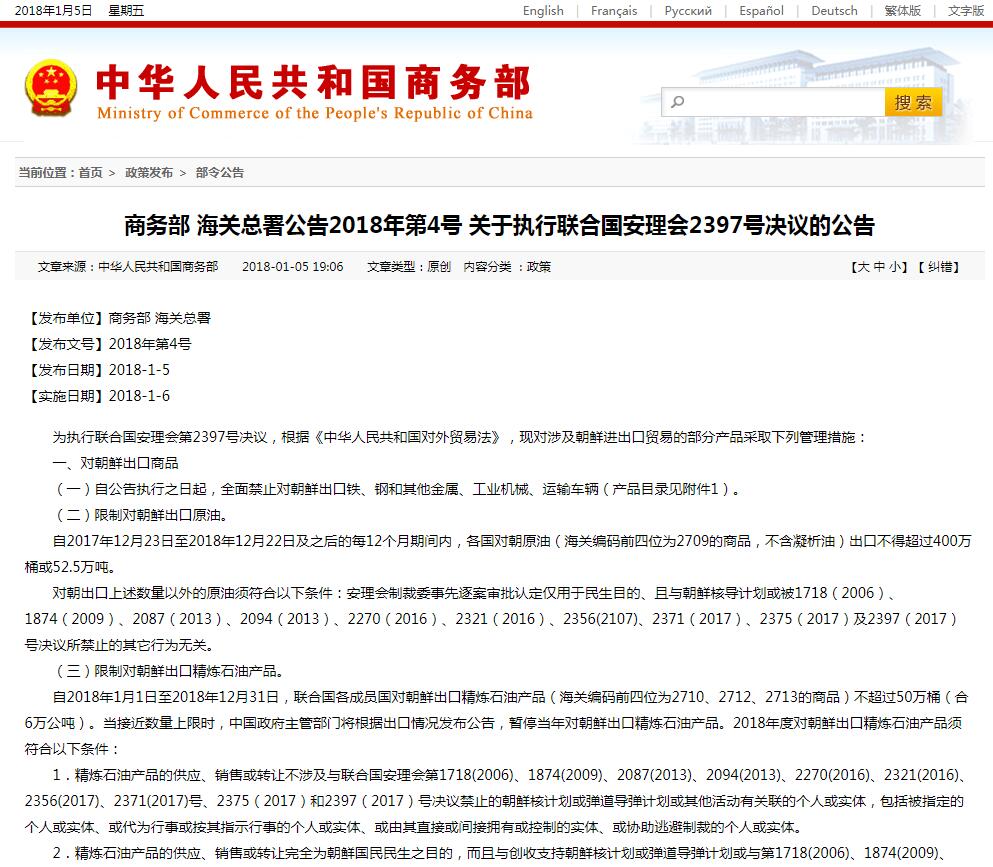Switch to Français language version
Viewport: 993px width, 867px height.
click(614, 11)
